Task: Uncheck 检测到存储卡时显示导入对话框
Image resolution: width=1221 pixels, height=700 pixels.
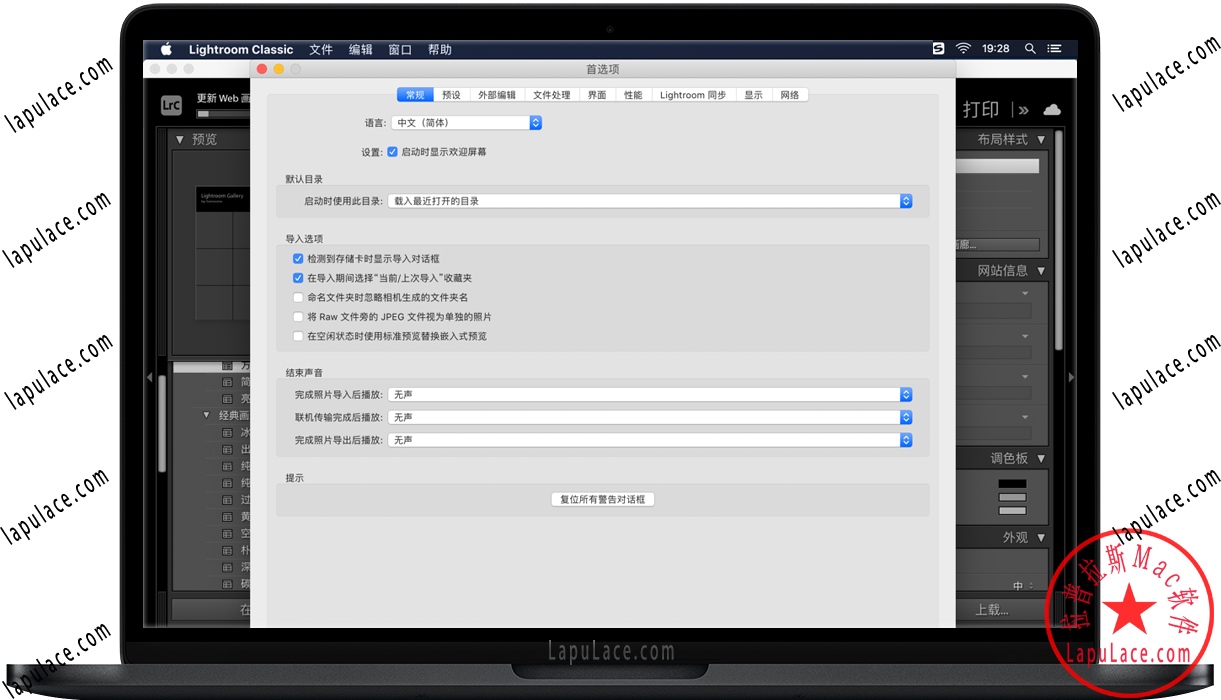Action: [x=298, y=258]
